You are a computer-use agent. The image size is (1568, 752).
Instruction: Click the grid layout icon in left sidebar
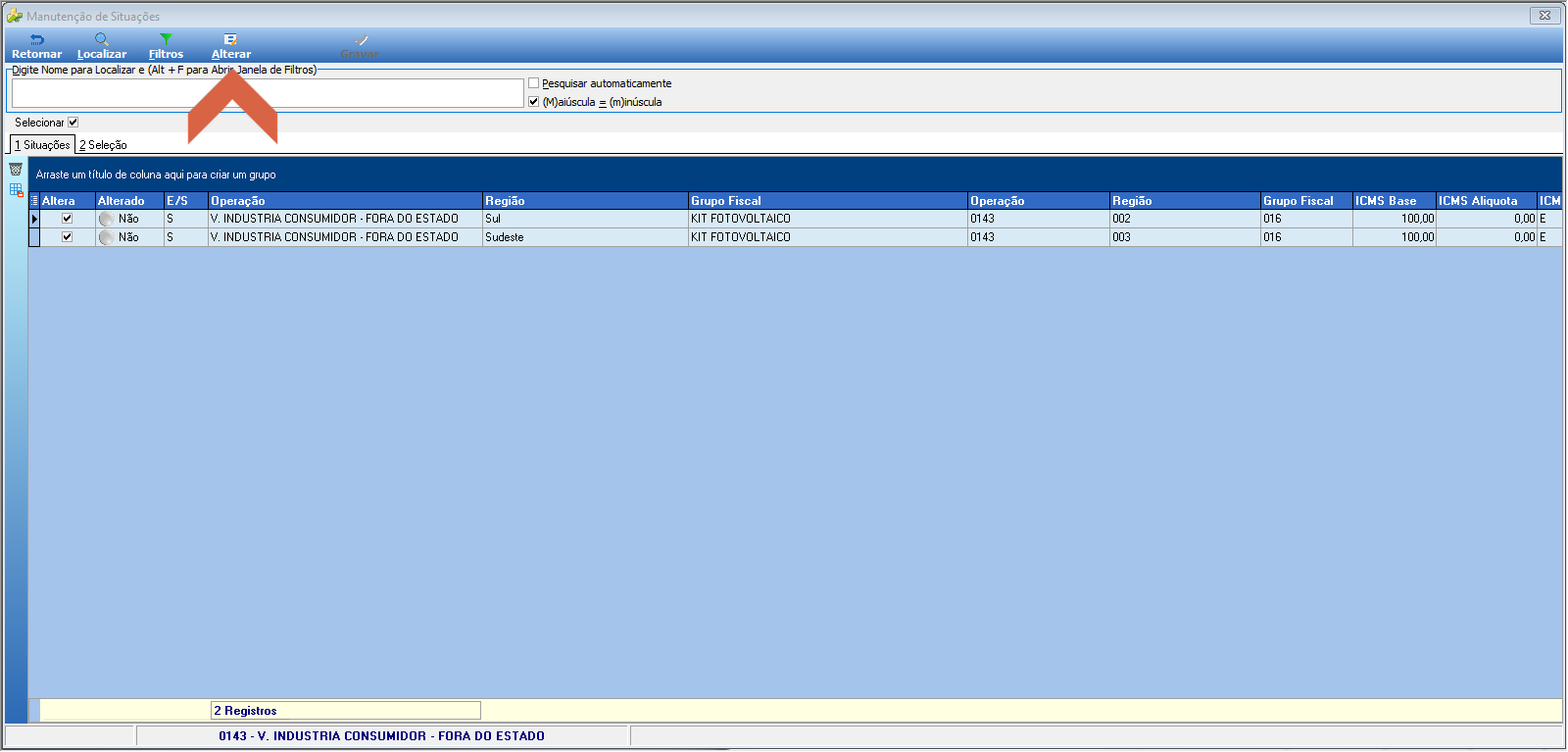pos(16,190)
